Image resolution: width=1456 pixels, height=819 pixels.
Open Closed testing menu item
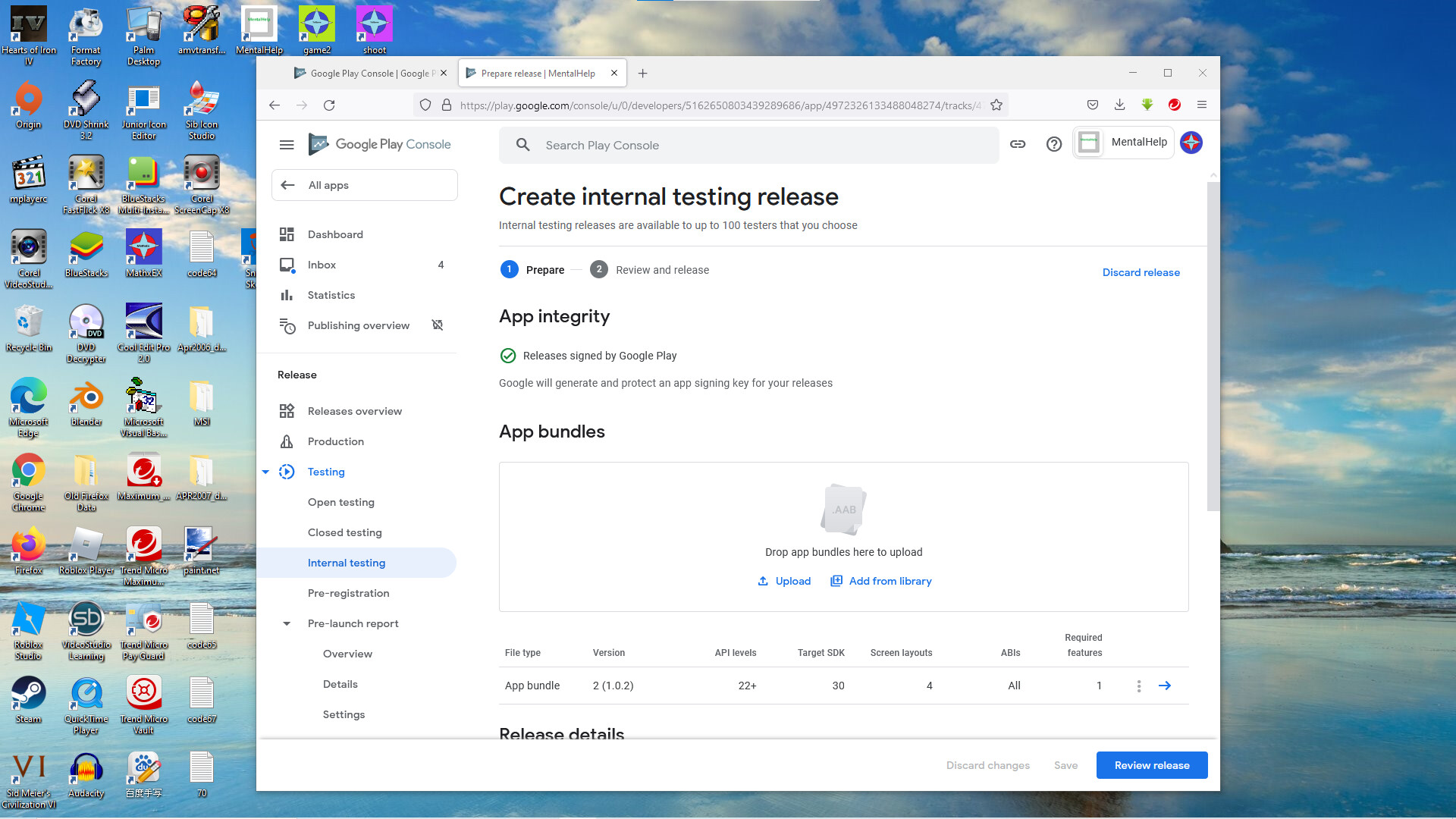coord(344,532)
